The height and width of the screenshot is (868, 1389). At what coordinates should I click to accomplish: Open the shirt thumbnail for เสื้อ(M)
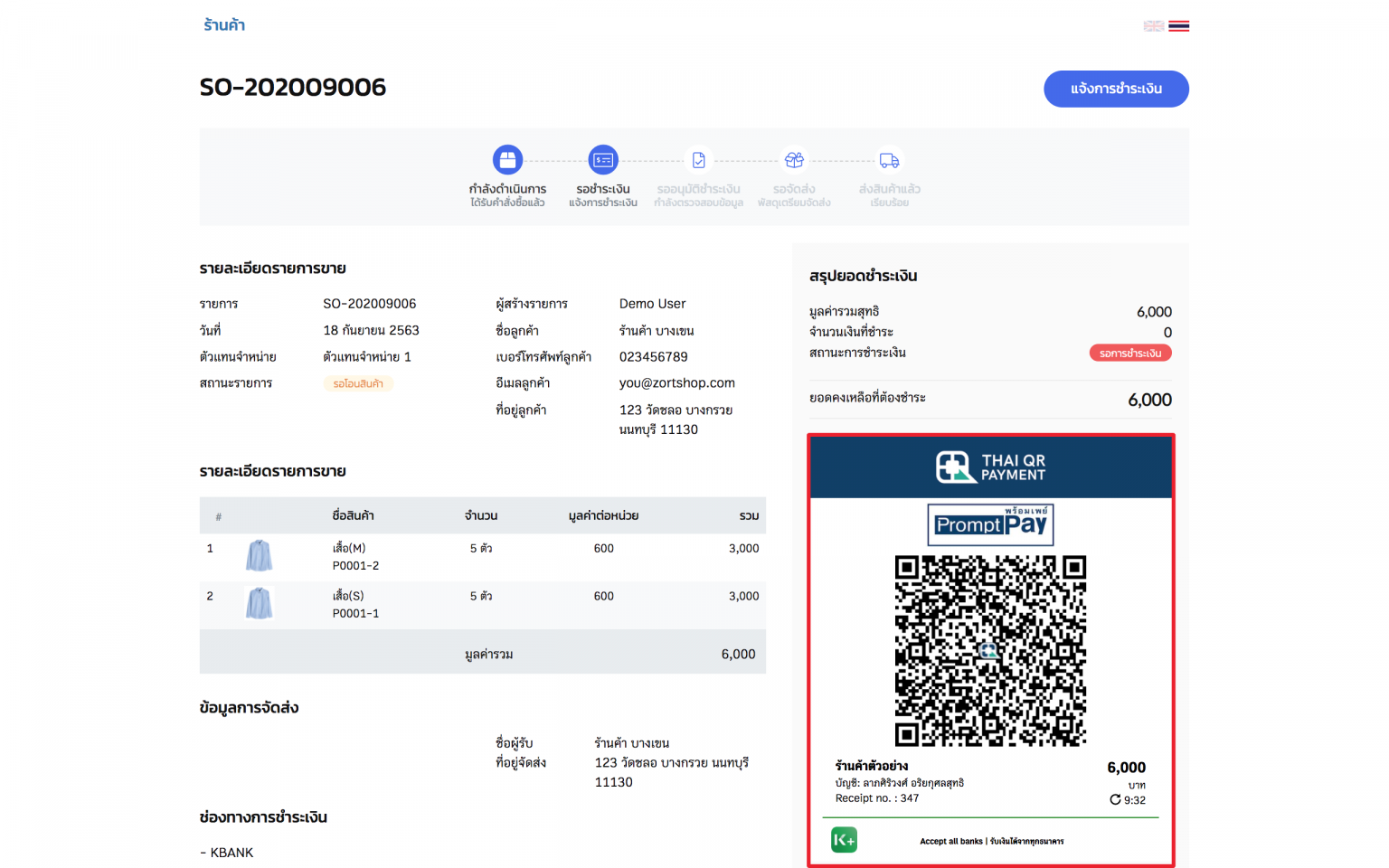260,555
